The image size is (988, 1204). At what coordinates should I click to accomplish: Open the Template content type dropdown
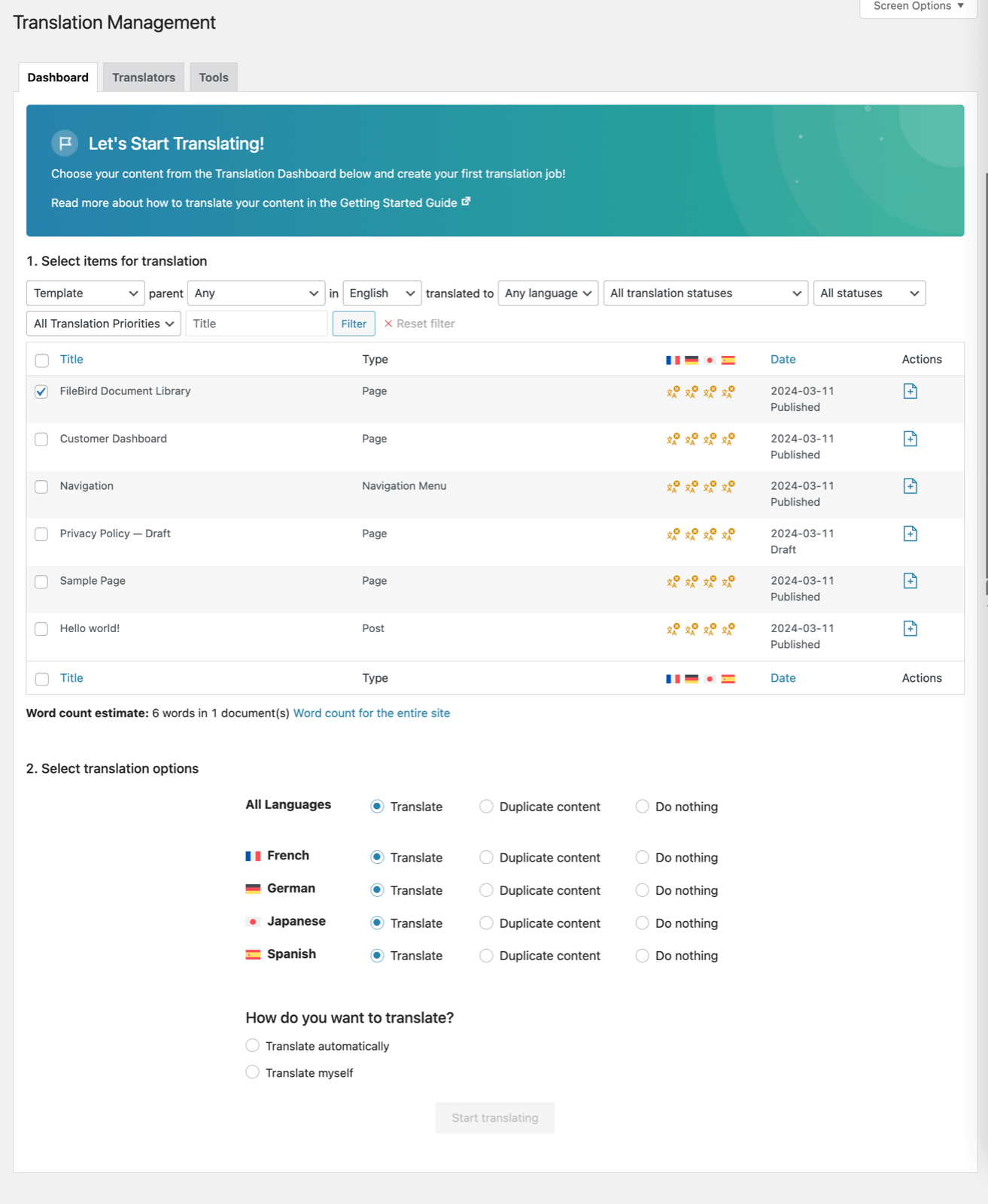pyautogui.click(x=85, y=293)
